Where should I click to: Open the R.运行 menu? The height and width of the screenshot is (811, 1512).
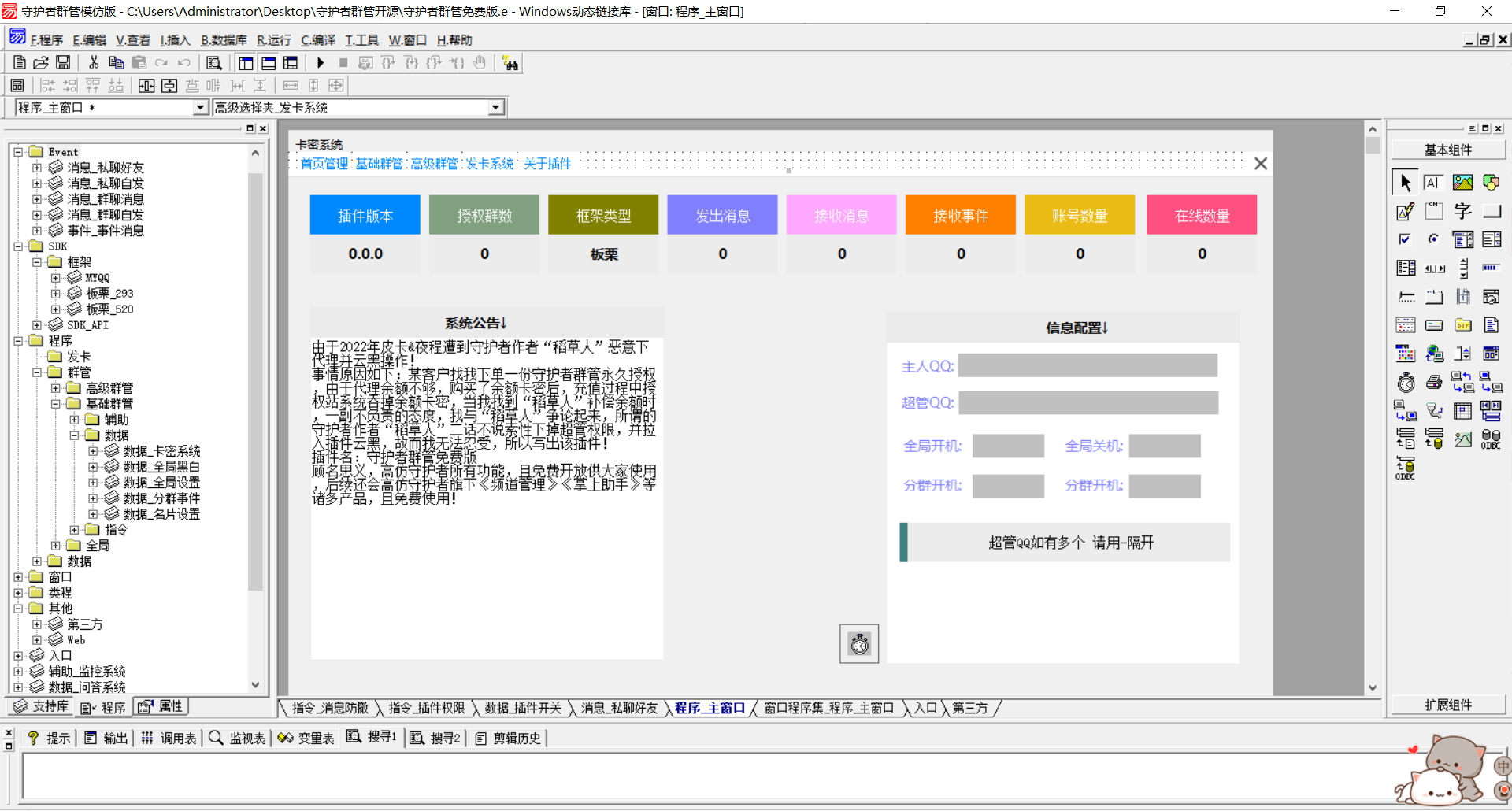[x=273, y=40]
